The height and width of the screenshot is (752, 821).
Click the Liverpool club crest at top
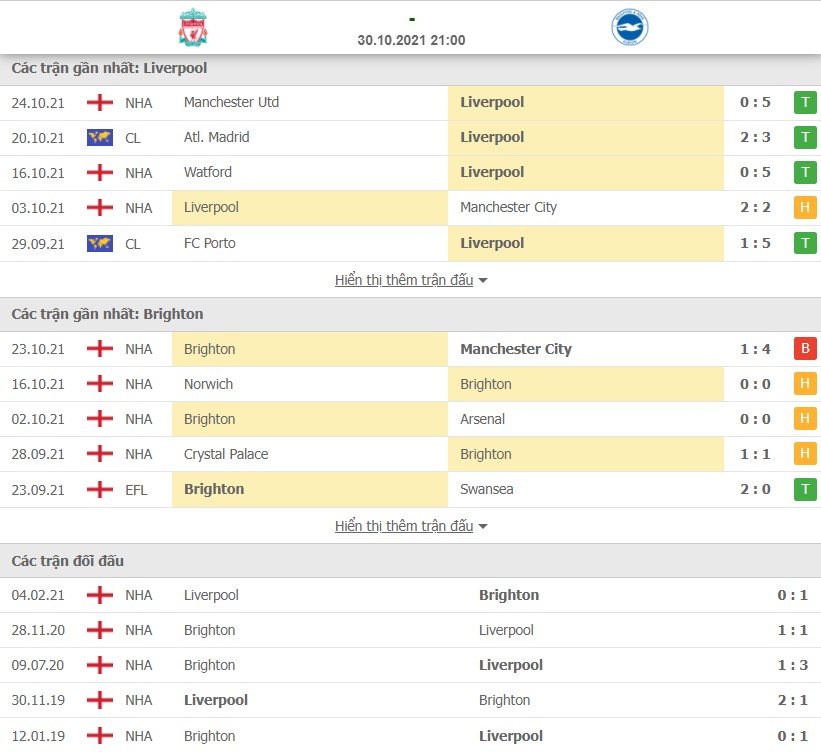pyautogui.click(x=192, y=29)
